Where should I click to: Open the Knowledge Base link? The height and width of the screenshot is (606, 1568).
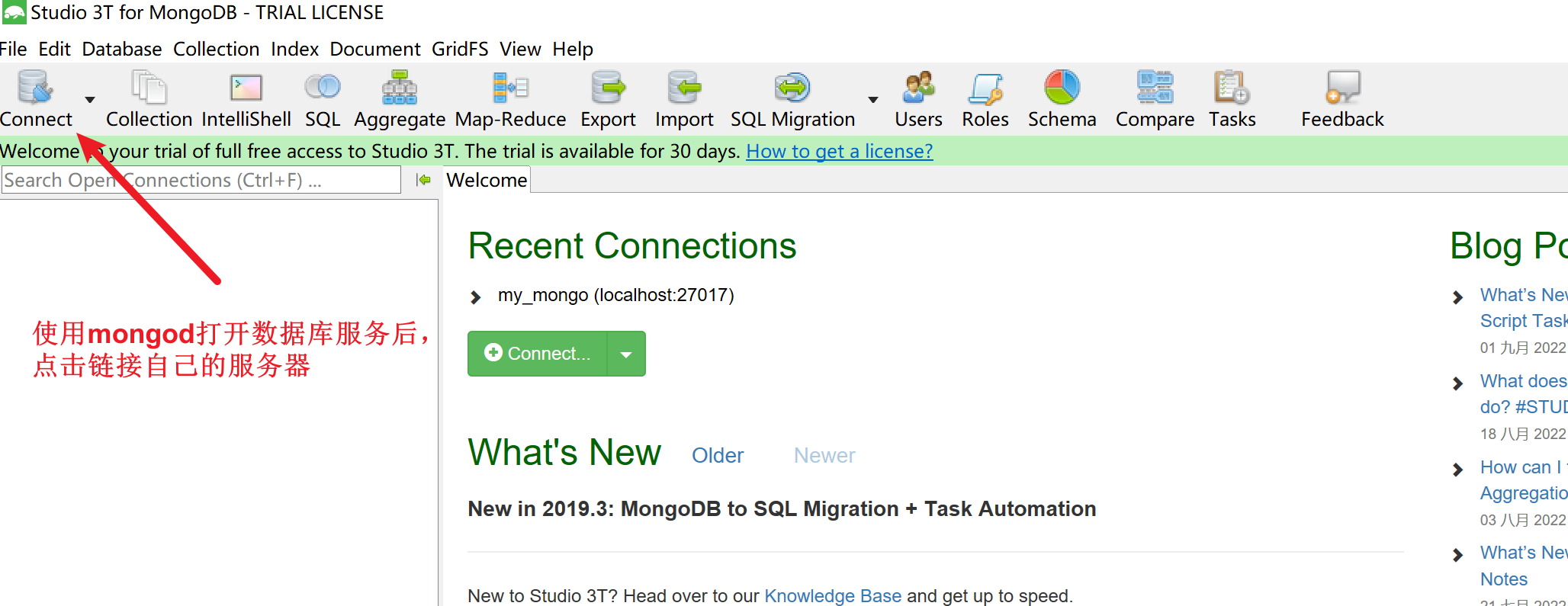(833, 595)
